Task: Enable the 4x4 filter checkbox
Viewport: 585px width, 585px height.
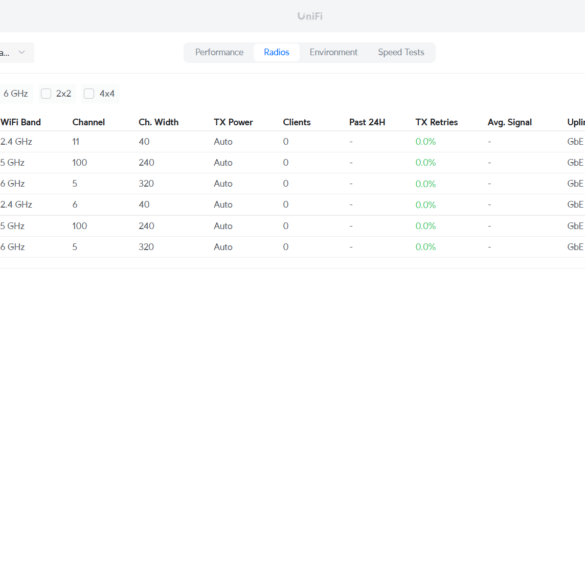Action: tap(89, 94)
